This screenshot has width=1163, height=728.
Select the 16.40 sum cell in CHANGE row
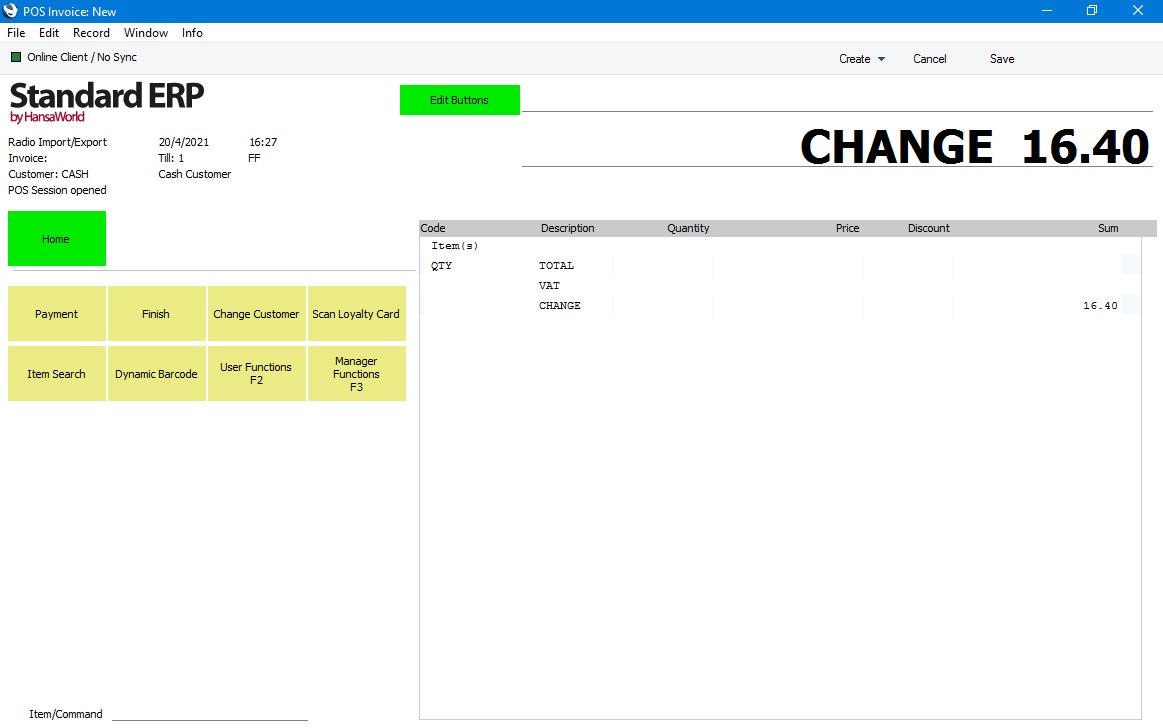click(1100, 305)
